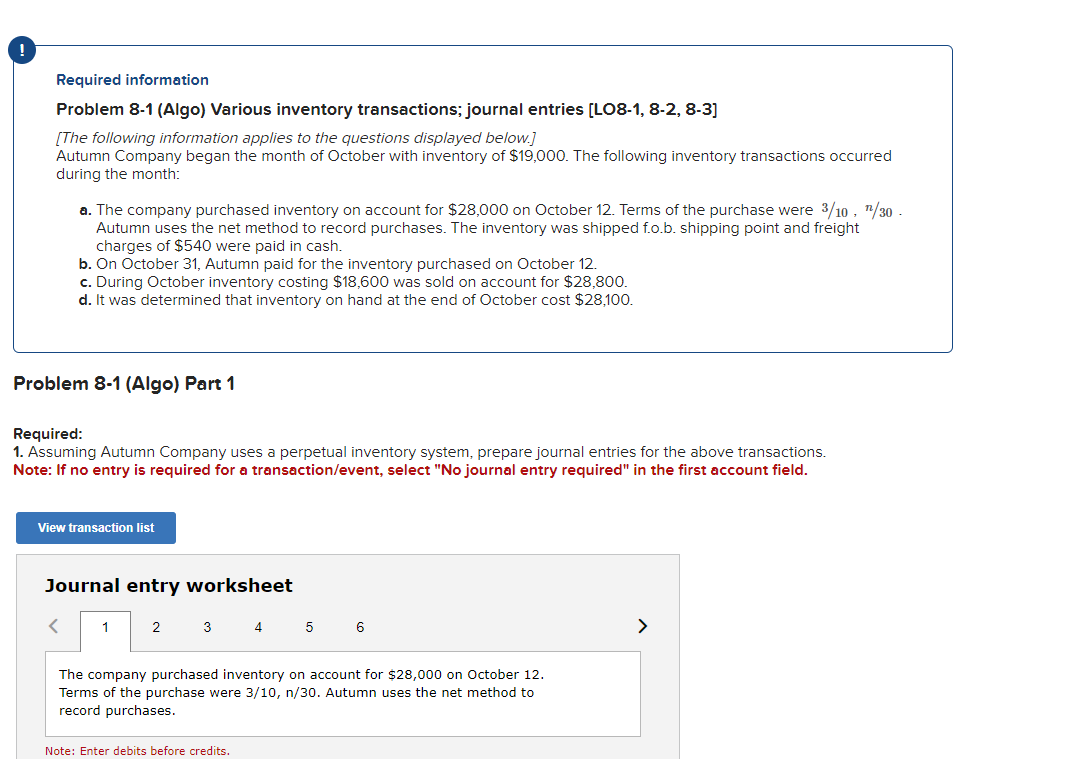
Task: Click the blue exclamation alert icon
Action: 21,49
